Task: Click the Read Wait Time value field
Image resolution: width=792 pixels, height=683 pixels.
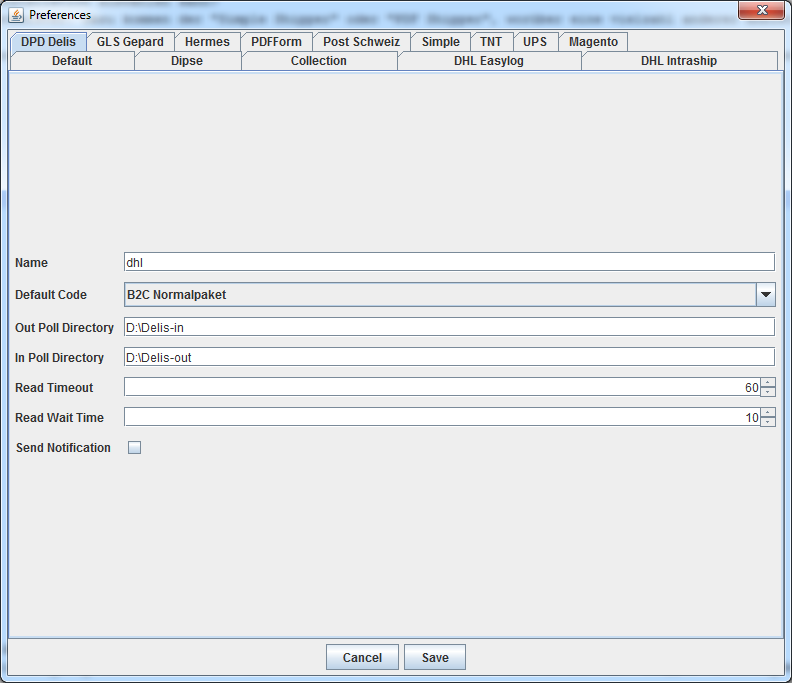Action: tap(442, 417)
